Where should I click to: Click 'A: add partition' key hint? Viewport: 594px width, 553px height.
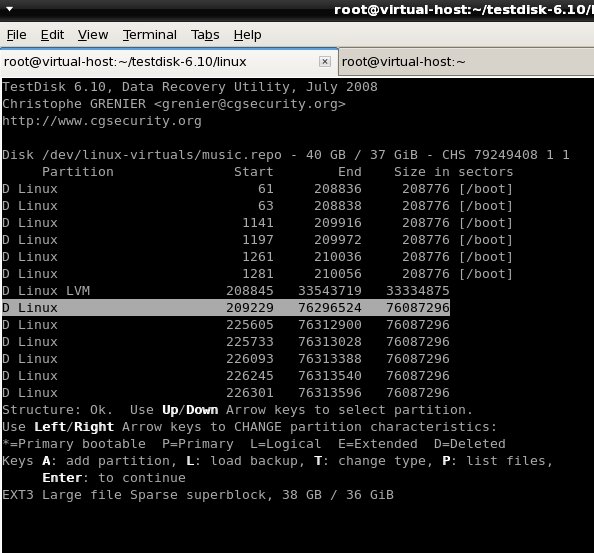click(109, 461)
